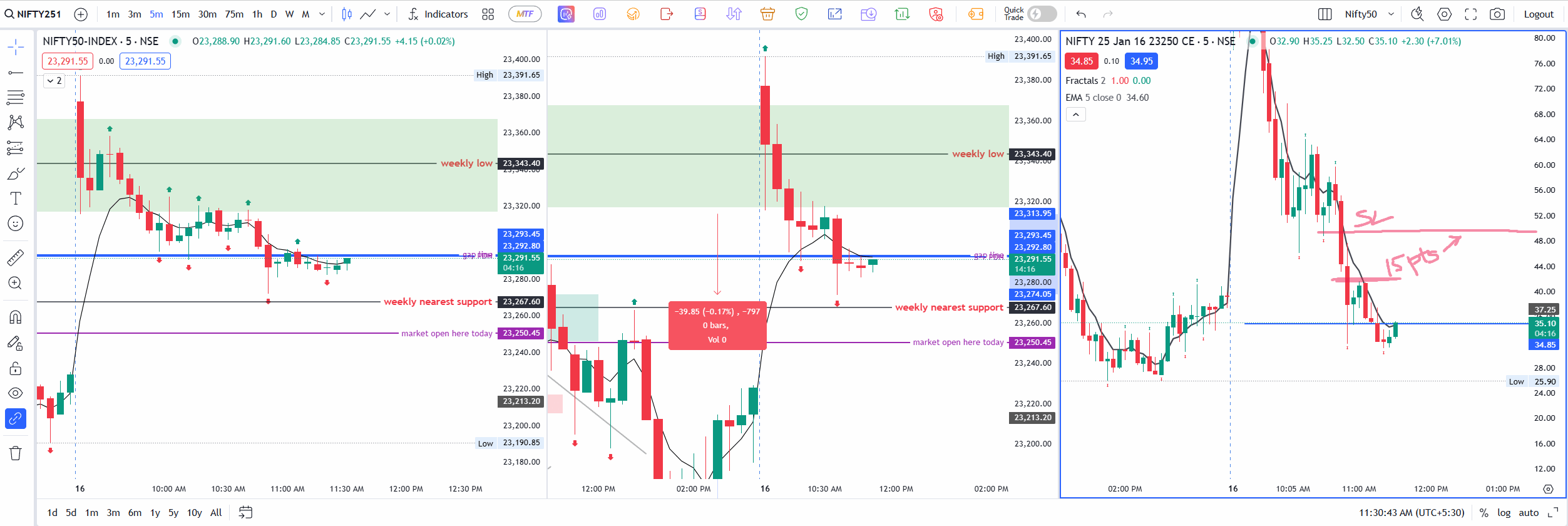Open chart settings hexagon icon
The width and height of the screenshot is (1568, 526).
(x=1444, y=14)
